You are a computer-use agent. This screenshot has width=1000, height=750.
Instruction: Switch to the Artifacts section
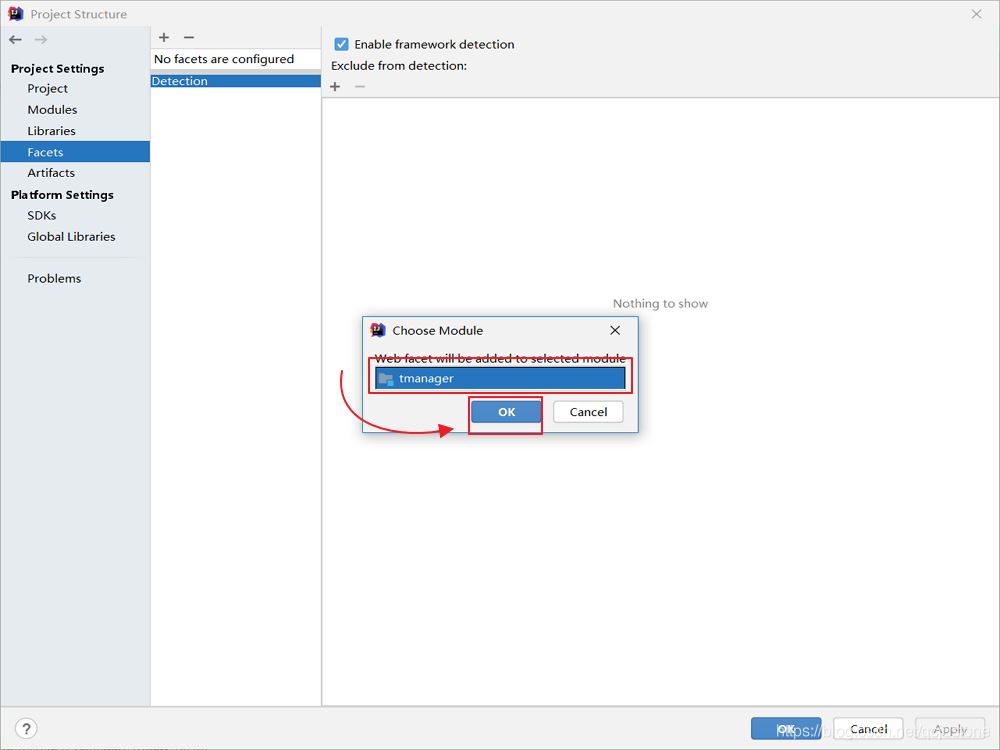click(51, 173)
